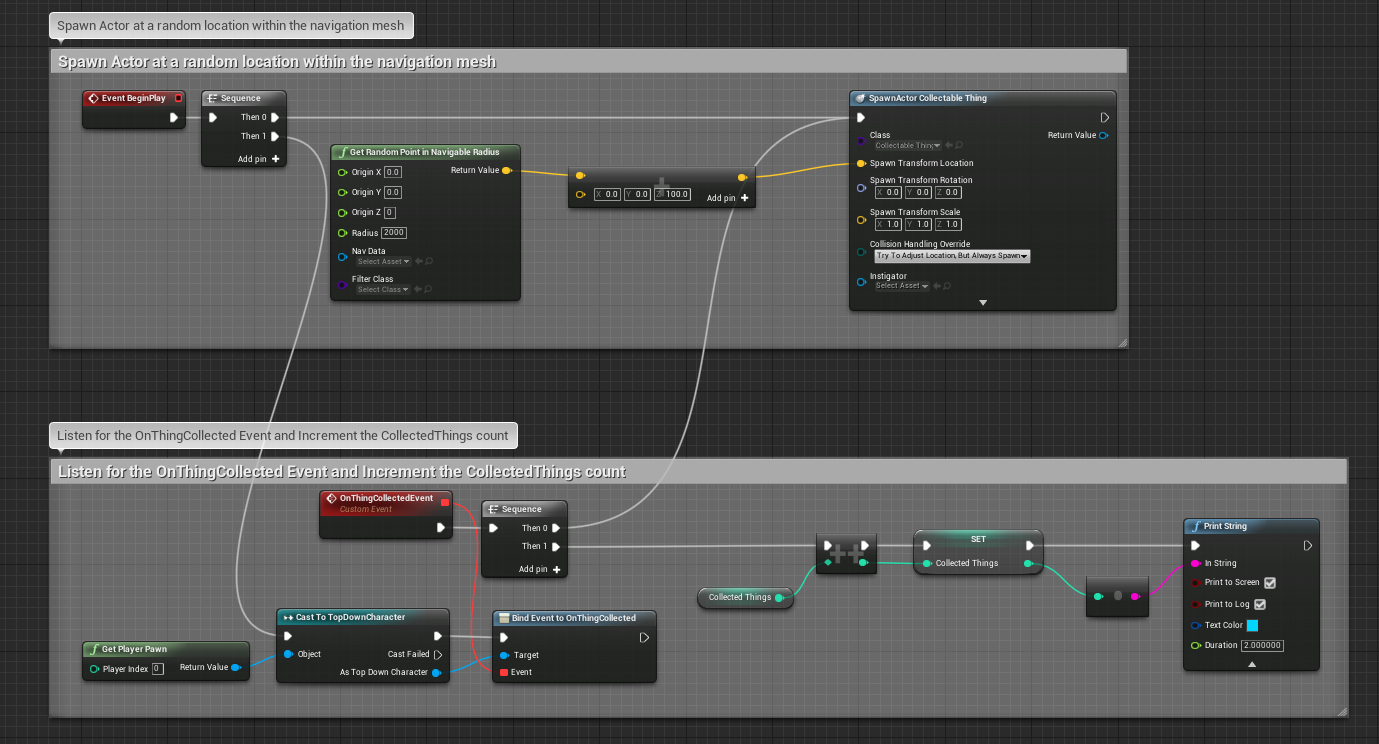The image size is (1379, 744).
Task: Click the 'Spawn Actor at a random location' comment bubble
Action: 231,25
